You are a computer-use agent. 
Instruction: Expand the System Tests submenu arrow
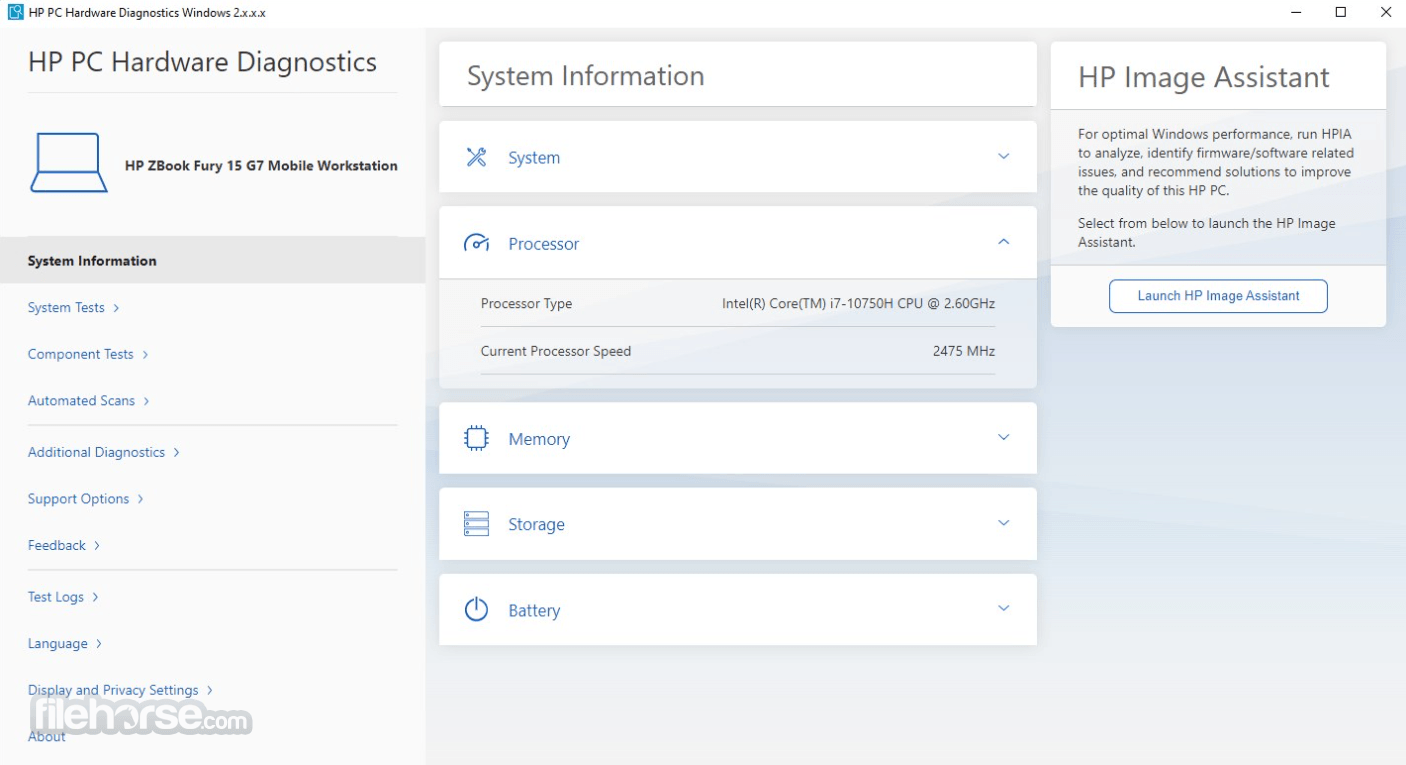116,308
